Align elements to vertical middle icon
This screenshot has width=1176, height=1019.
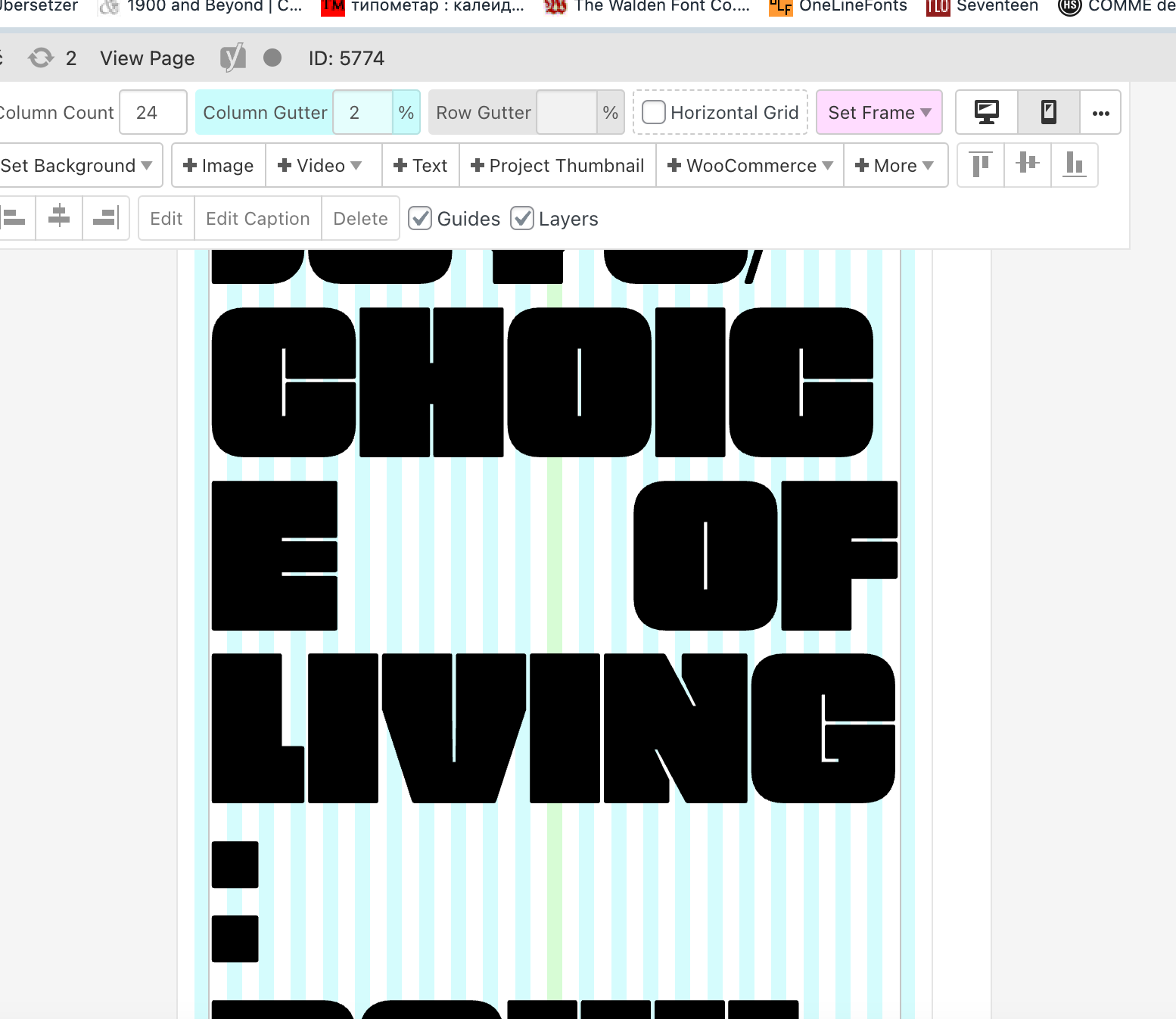click(x=1028, y=165)
